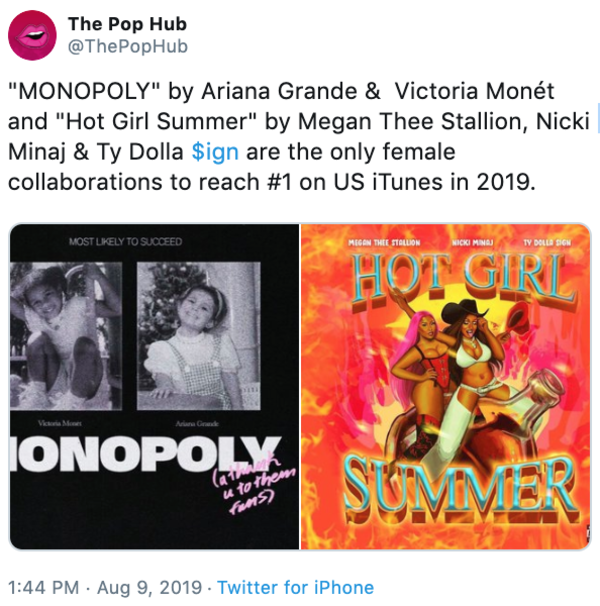This screenshot has height=606, width=600.
Task: Click MEGAN THEE STALLION name on cover
Action: point(384,243)
